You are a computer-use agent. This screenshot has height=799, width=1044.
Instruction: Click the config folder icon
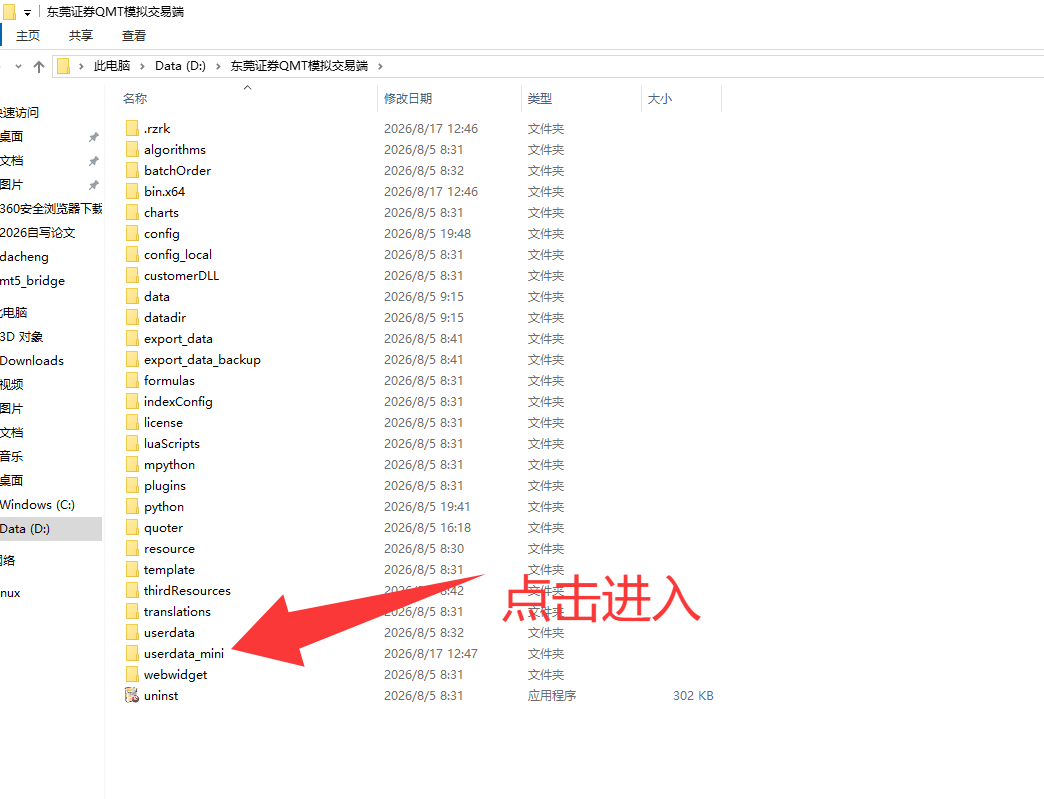coord(132,234)
